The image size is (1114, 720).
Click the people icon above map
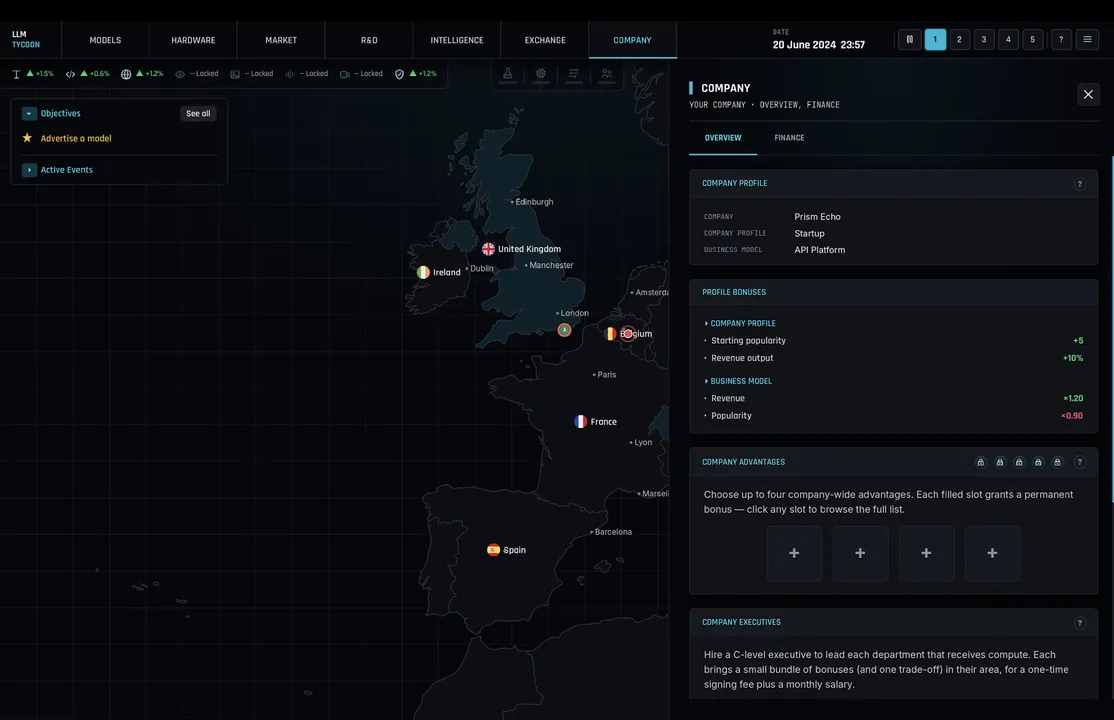coord(607,74)
